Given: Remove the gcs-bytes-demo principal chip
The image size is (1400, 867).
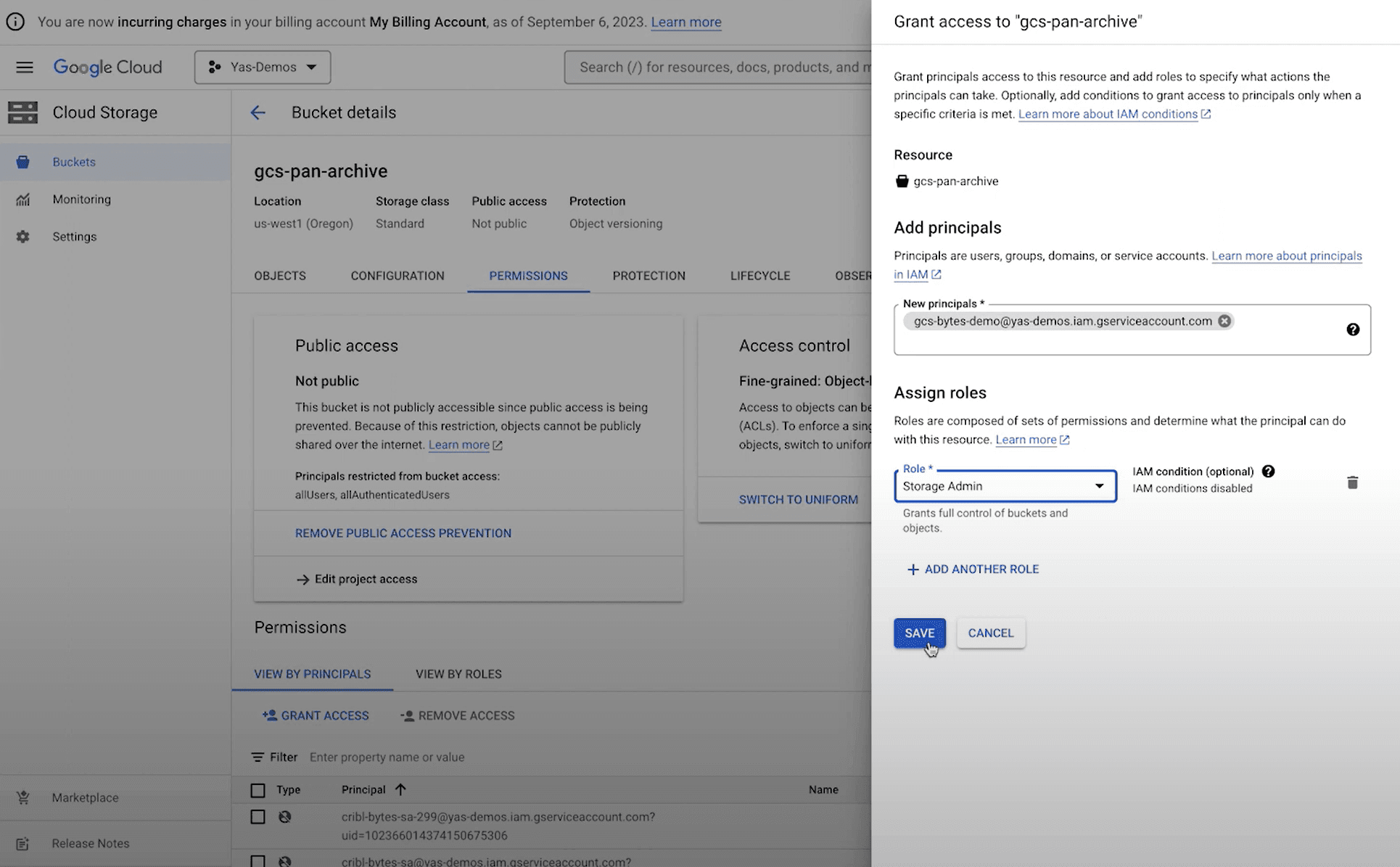Looking at the screenshot, I should (1224, 321).
